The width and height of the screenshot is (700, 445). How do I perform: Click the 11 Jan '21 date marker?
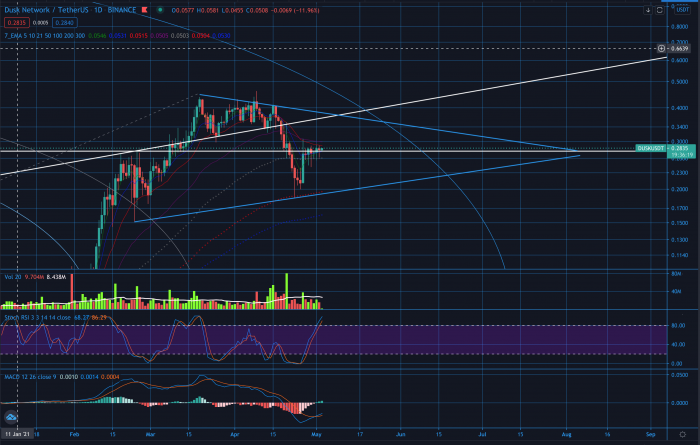point(15,436)
